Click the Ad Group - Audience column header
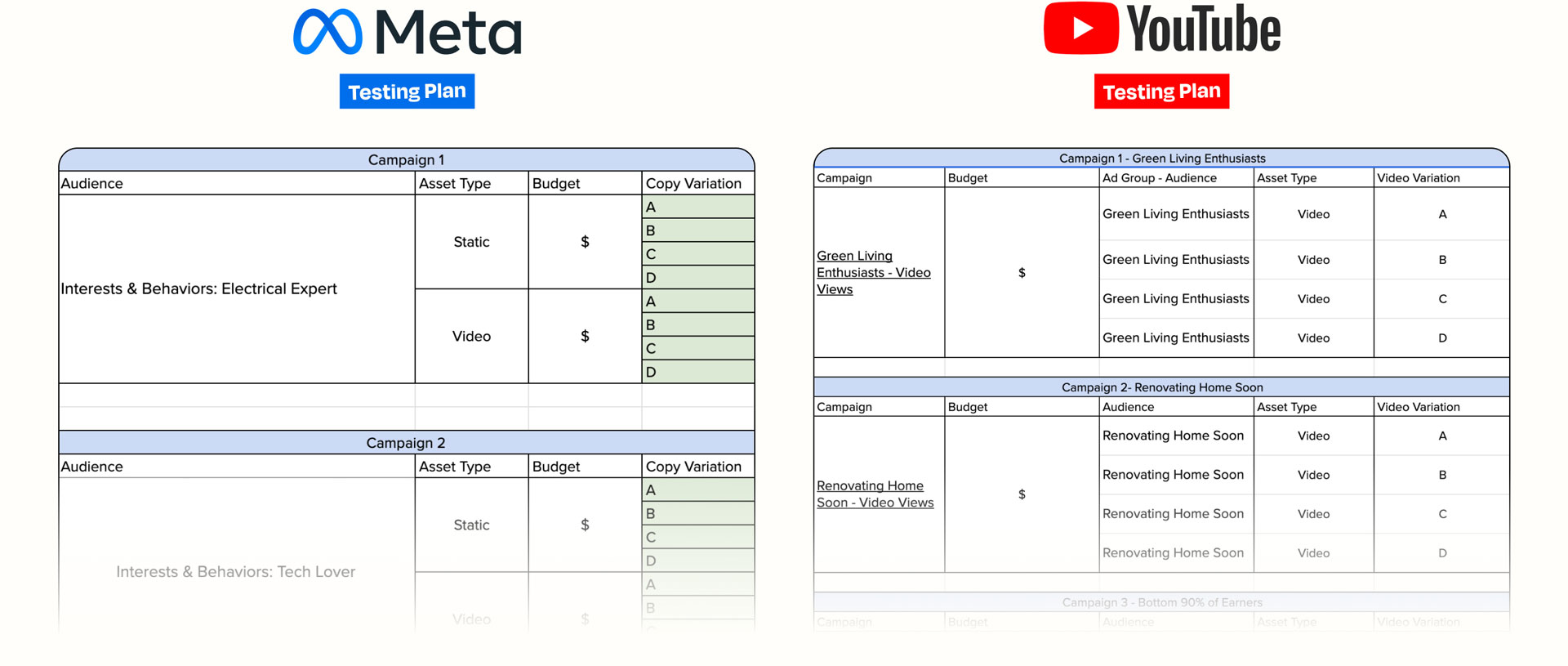Viewport: 1568px width, 666px height. tap(1159, 178)
